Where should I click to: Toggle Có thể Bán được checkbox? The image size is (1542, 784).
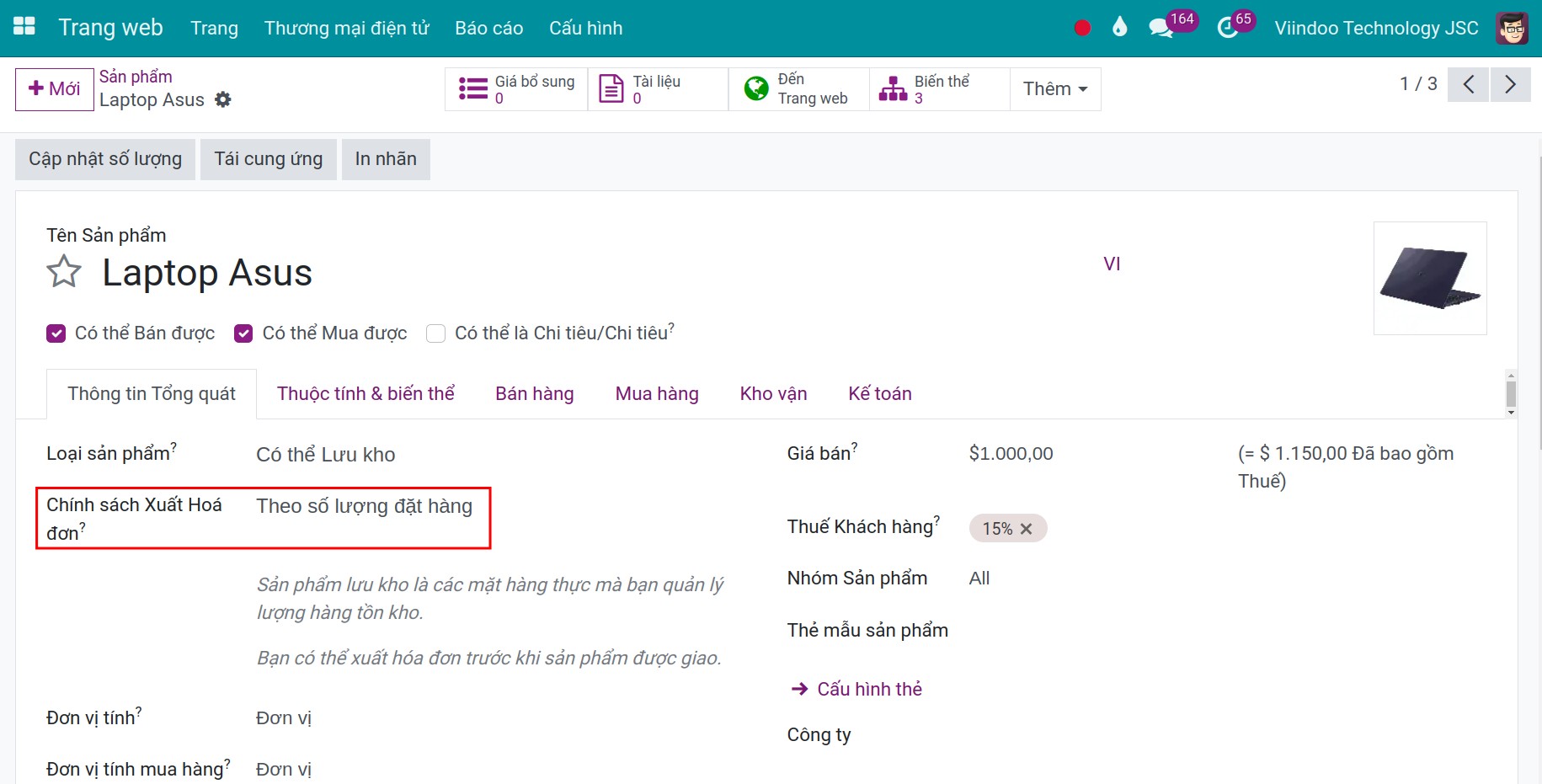click(56, 333)
